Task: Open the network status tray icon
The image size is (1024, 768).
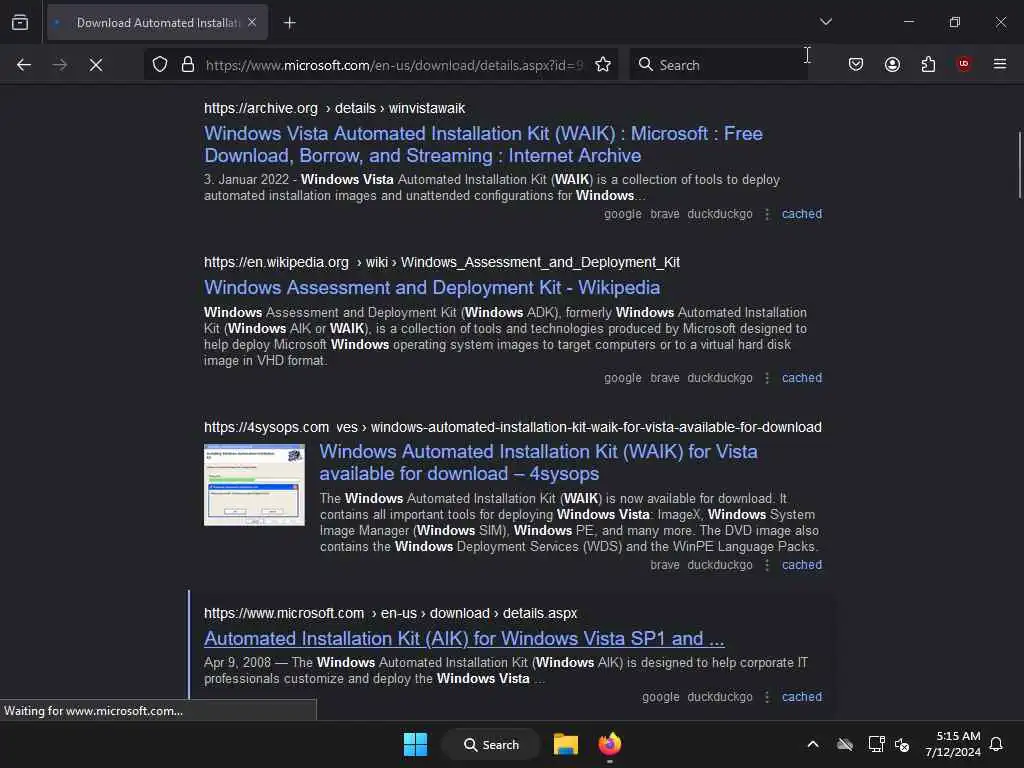Action: click(x=876, y=744)
